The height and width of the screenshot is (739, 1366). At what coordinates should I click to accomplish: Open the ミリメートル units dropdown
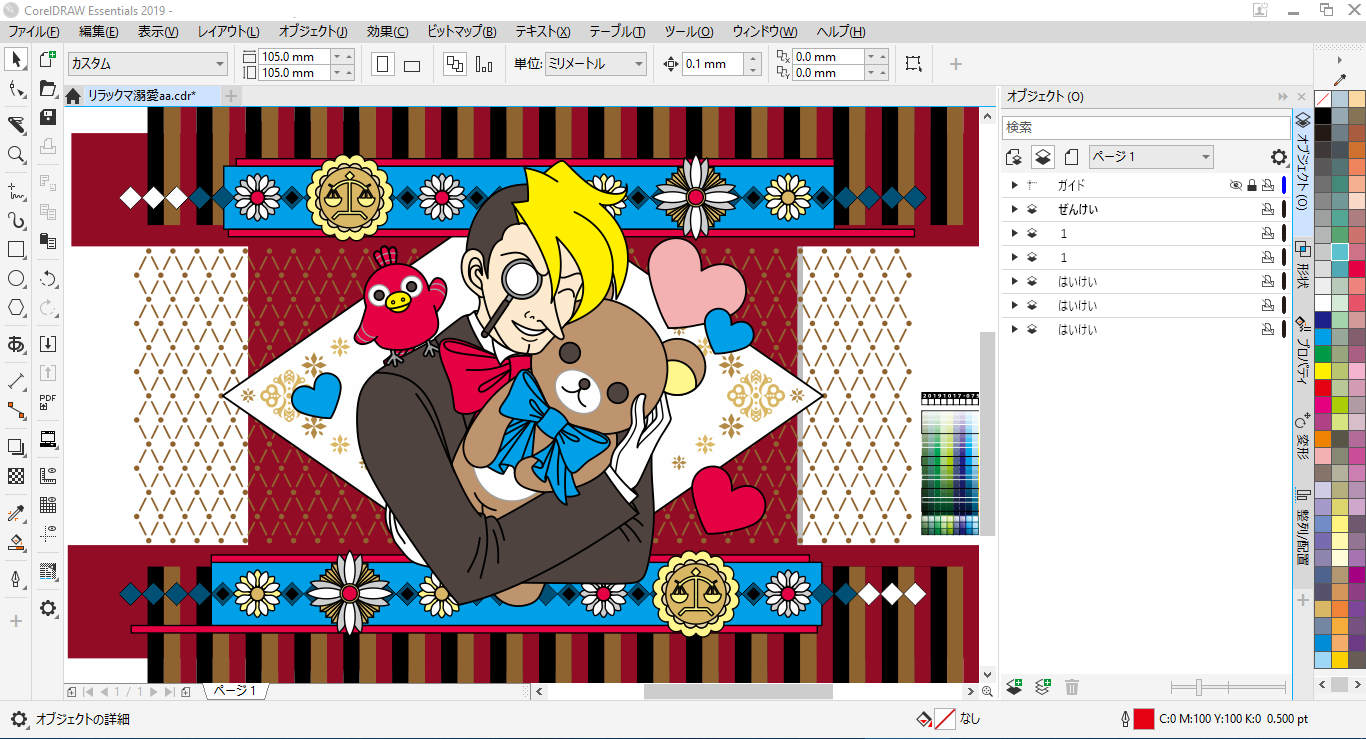click(595, 64)
